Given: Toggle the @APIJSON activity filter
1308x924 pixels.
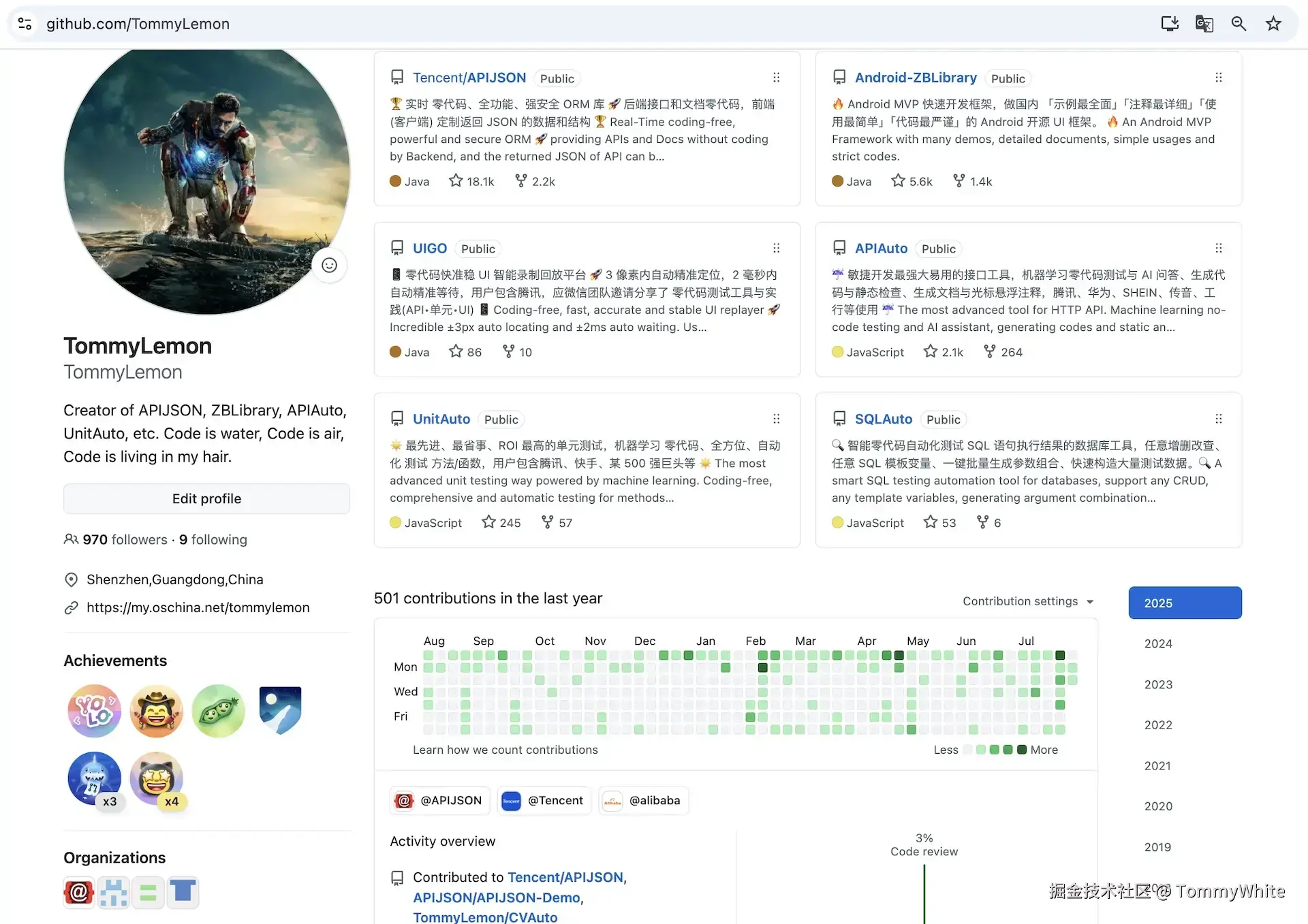Looking at the screenshot, I should (439, 800).
